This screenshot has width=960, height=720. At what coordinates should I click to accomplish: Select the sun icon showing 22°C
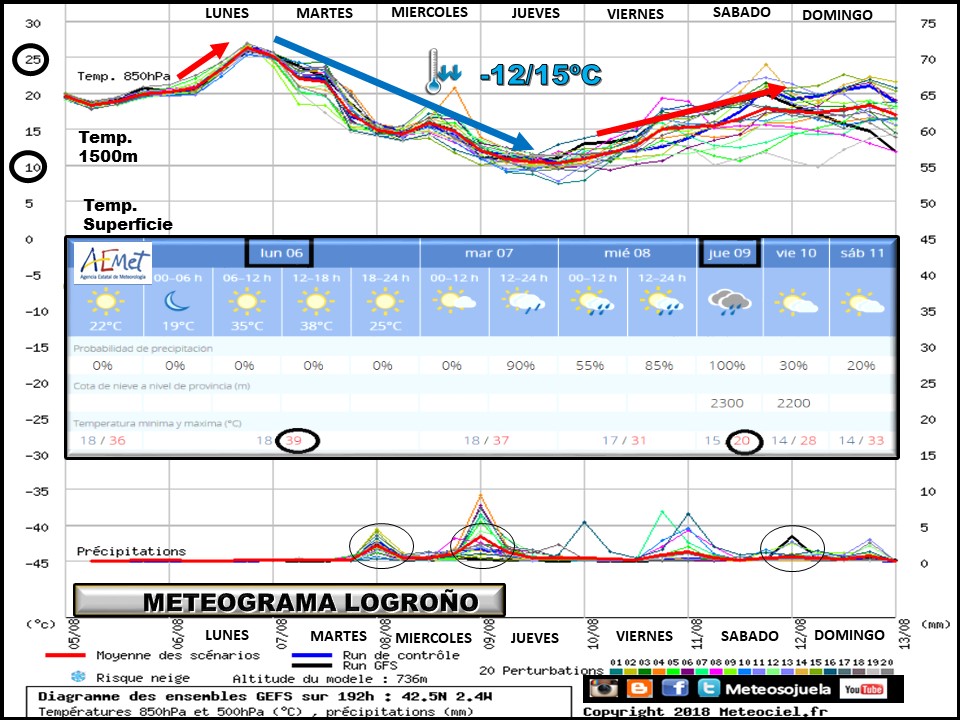click(105, 301)
